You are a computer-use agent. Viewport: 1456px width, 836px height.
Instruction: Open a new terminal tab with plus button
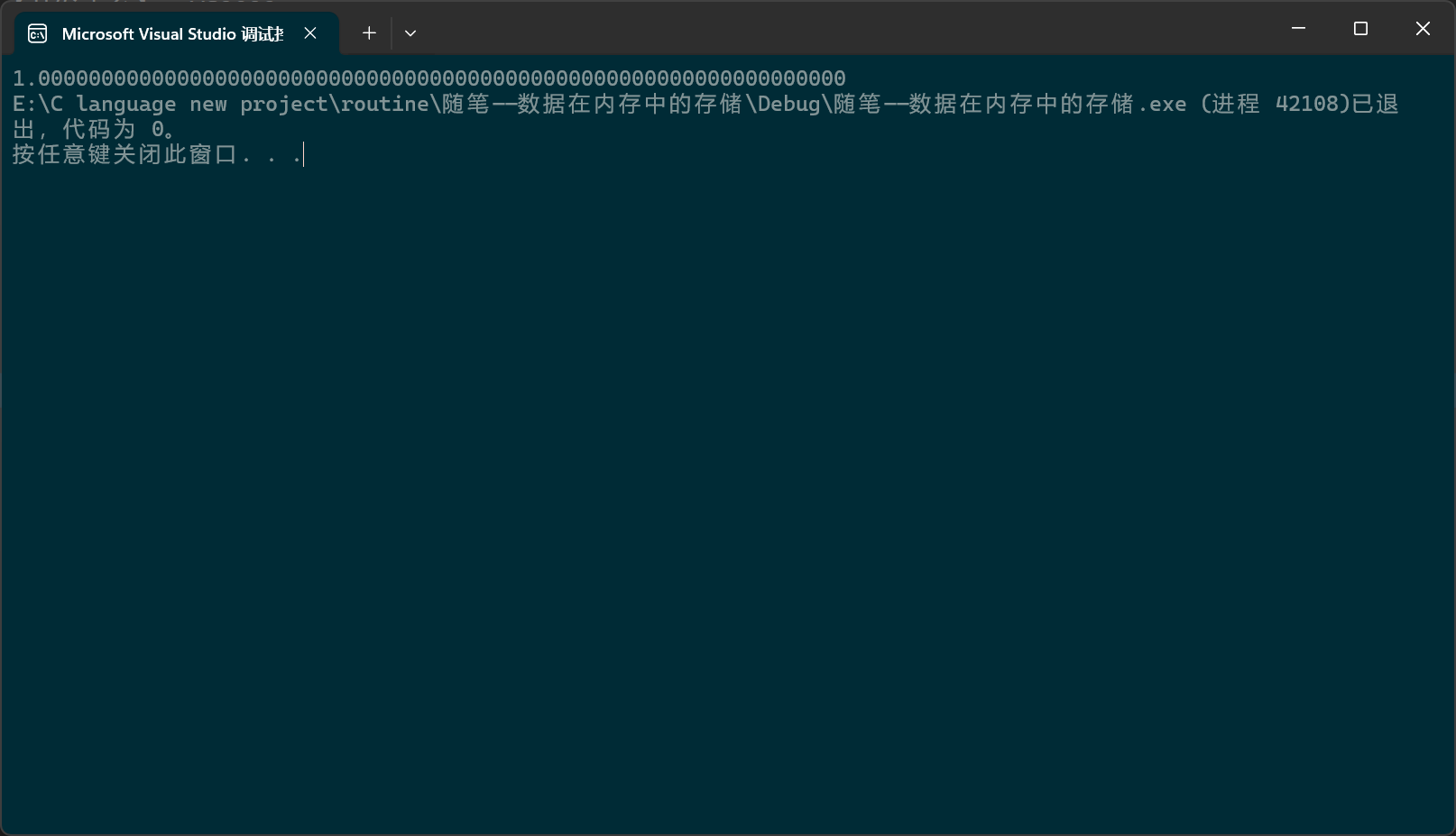coord(369,33)
